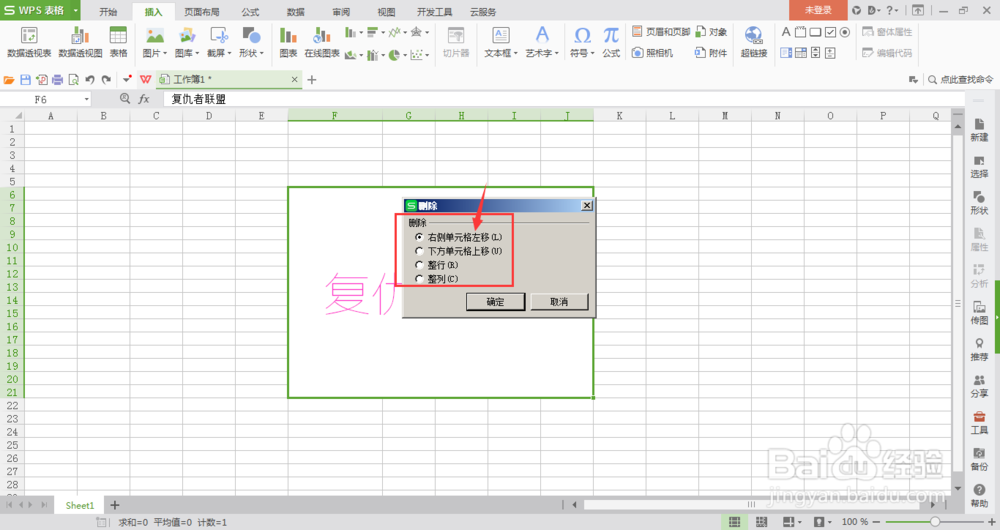Click the zoom in plus button

(x=992, y=522)
